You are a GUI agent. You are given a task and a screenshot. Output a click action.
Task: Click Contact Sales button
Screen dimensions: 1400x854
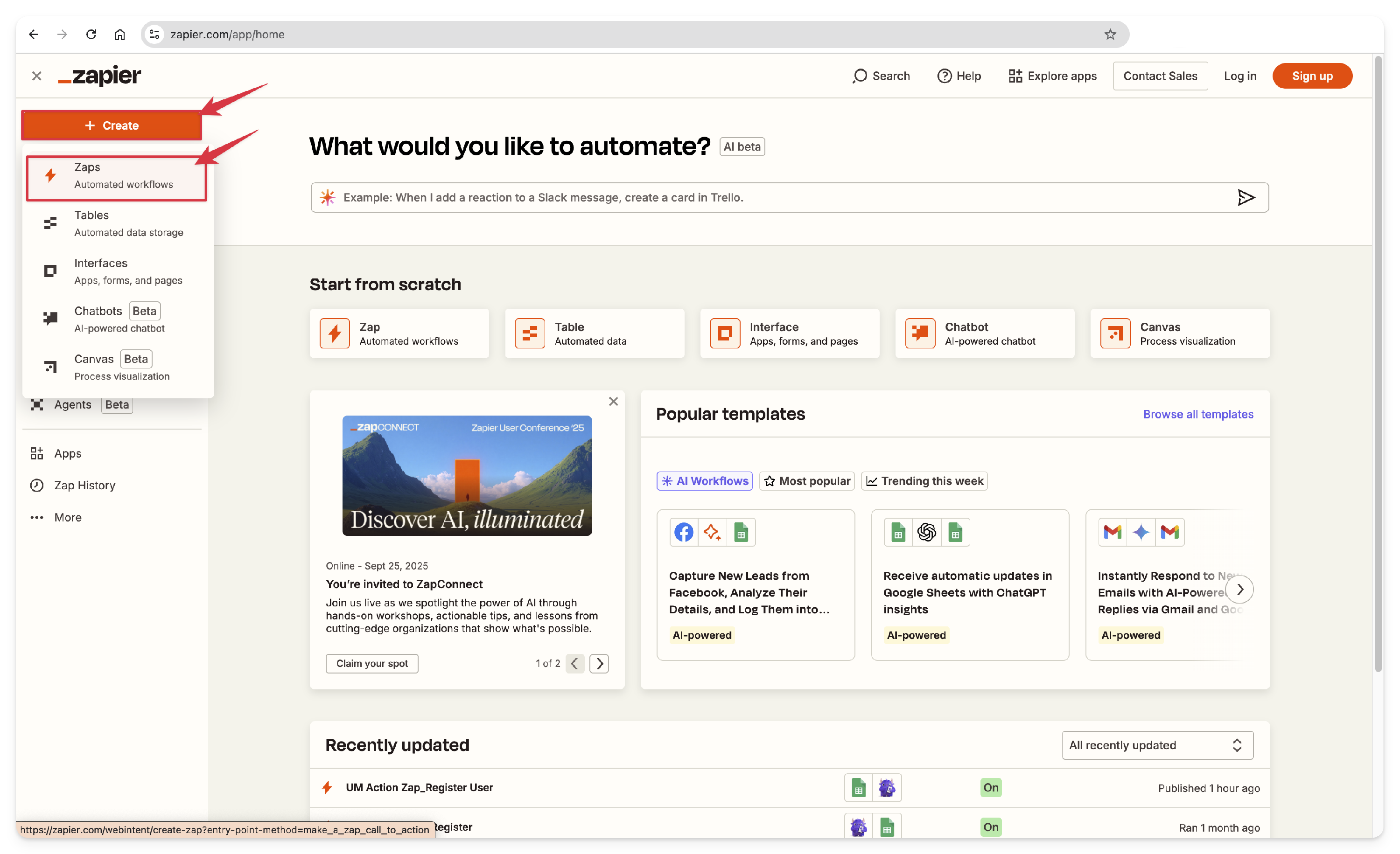[1160, 76]
